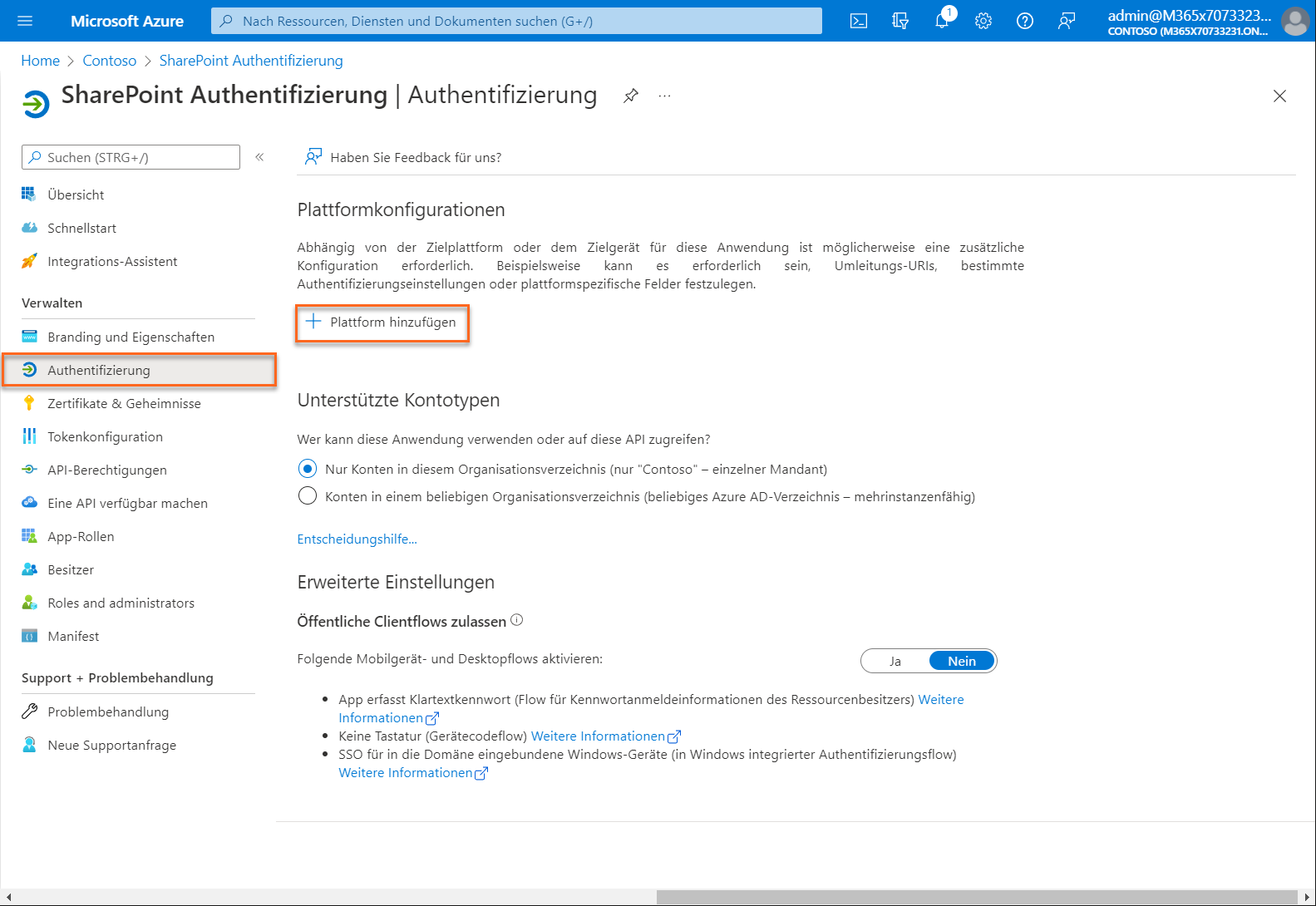This screenshot has height=906, width=1316.
Task: Set public client flows toggle to Nein
Action: [x=962, y=661]
